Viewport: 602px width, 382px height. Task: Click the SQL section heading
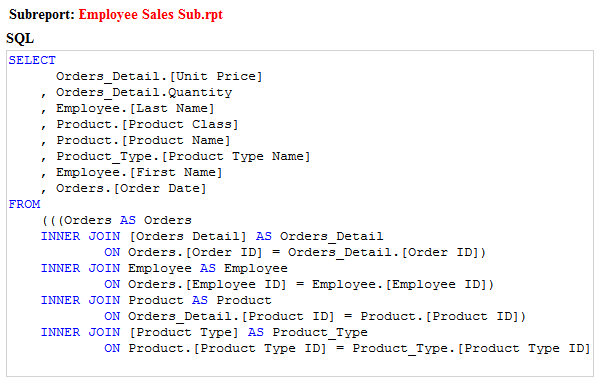click(x=20, y=38)
